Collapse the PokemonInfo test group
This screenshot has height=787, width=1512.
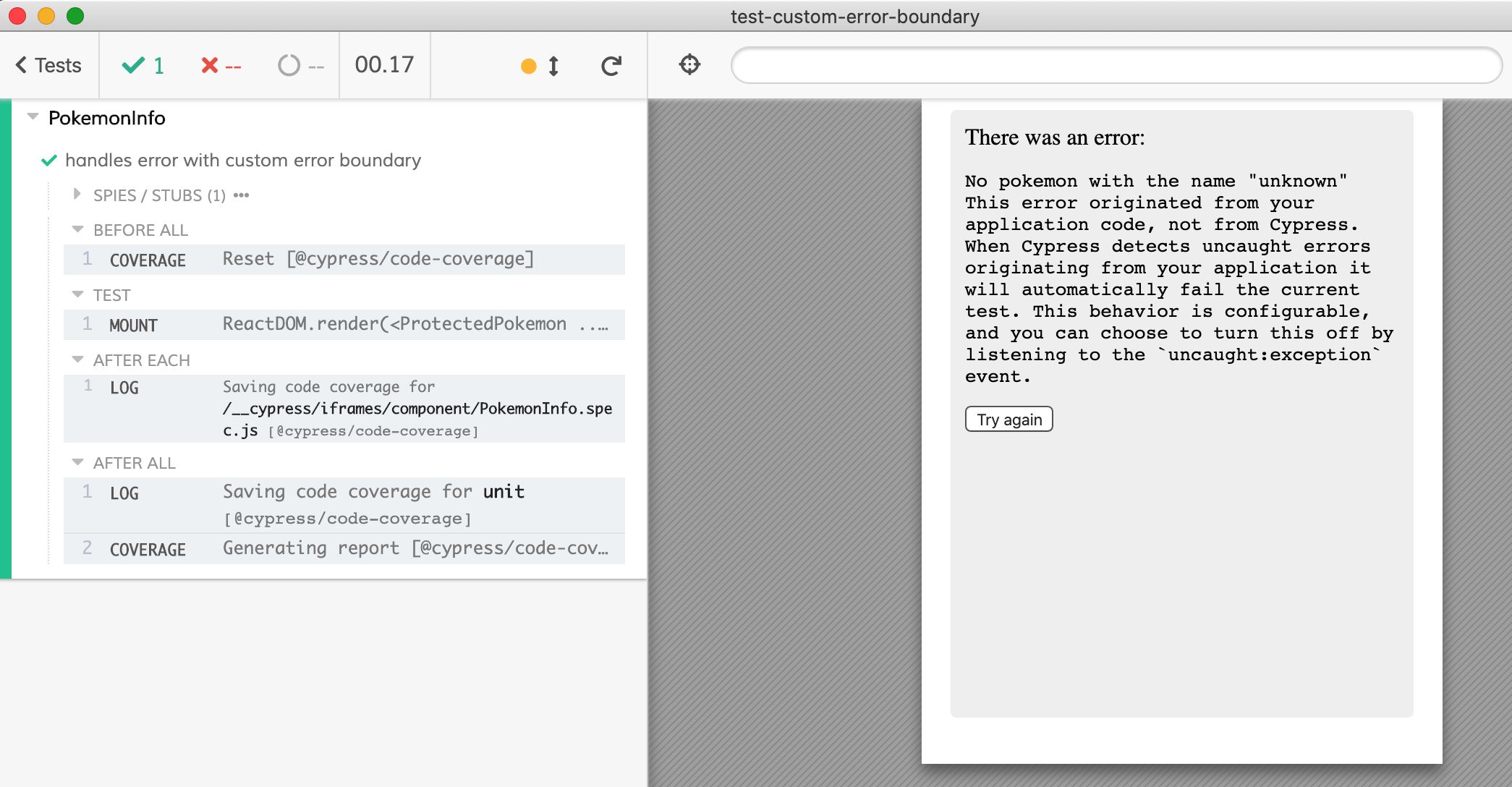pos(29,117)
